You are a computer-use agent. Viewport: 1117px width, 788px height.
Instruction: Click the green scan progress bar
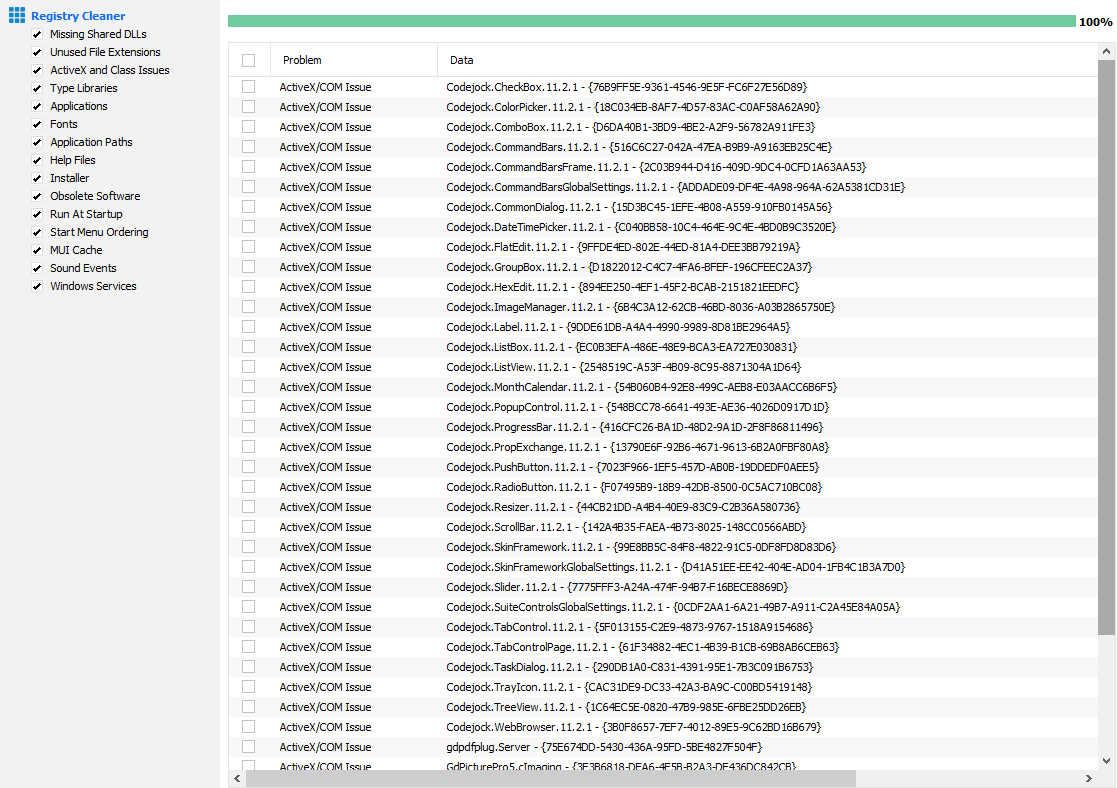pos(652,21)
